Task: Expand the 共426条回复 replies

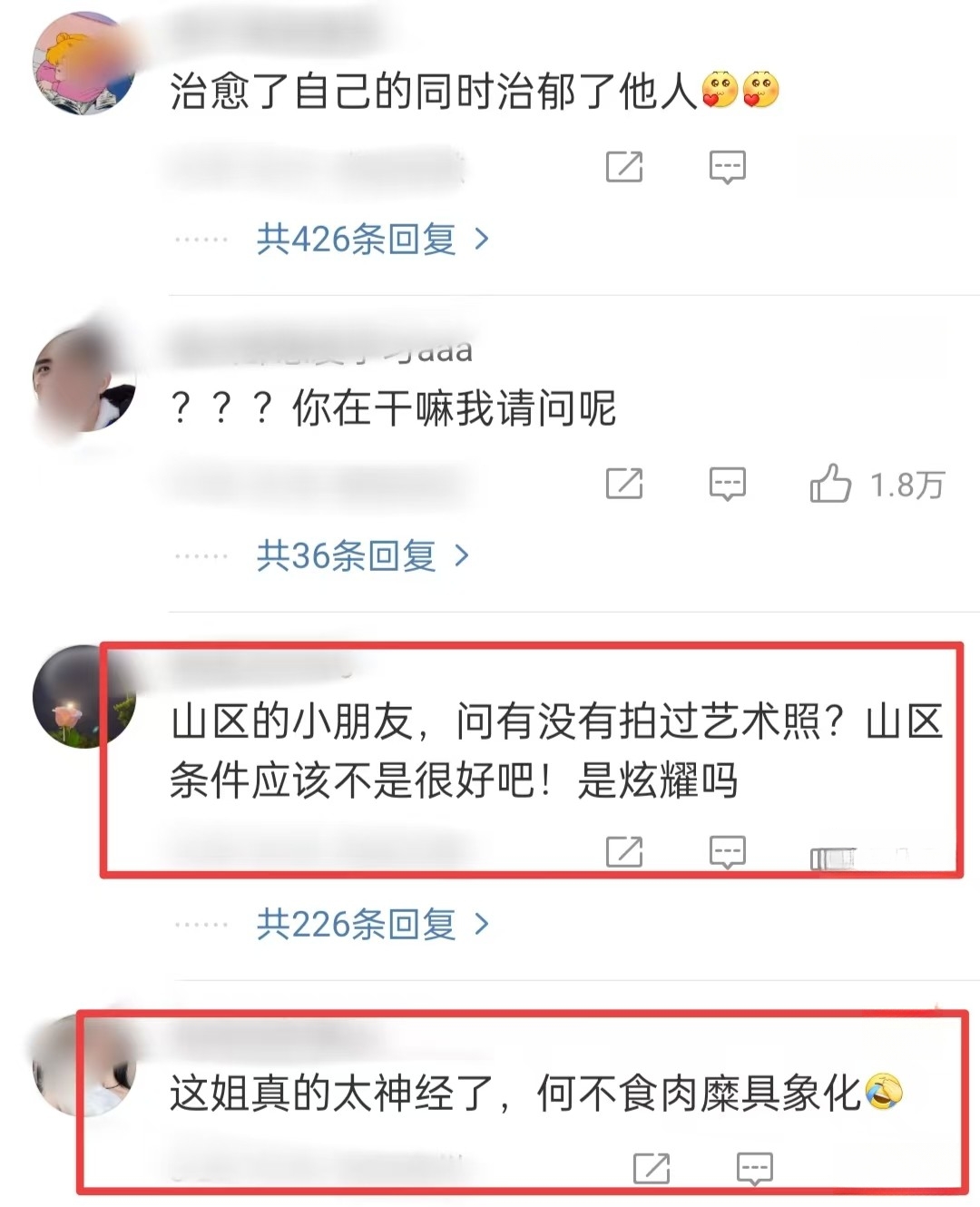Action: pyautogui.click(x=373, y=240)
